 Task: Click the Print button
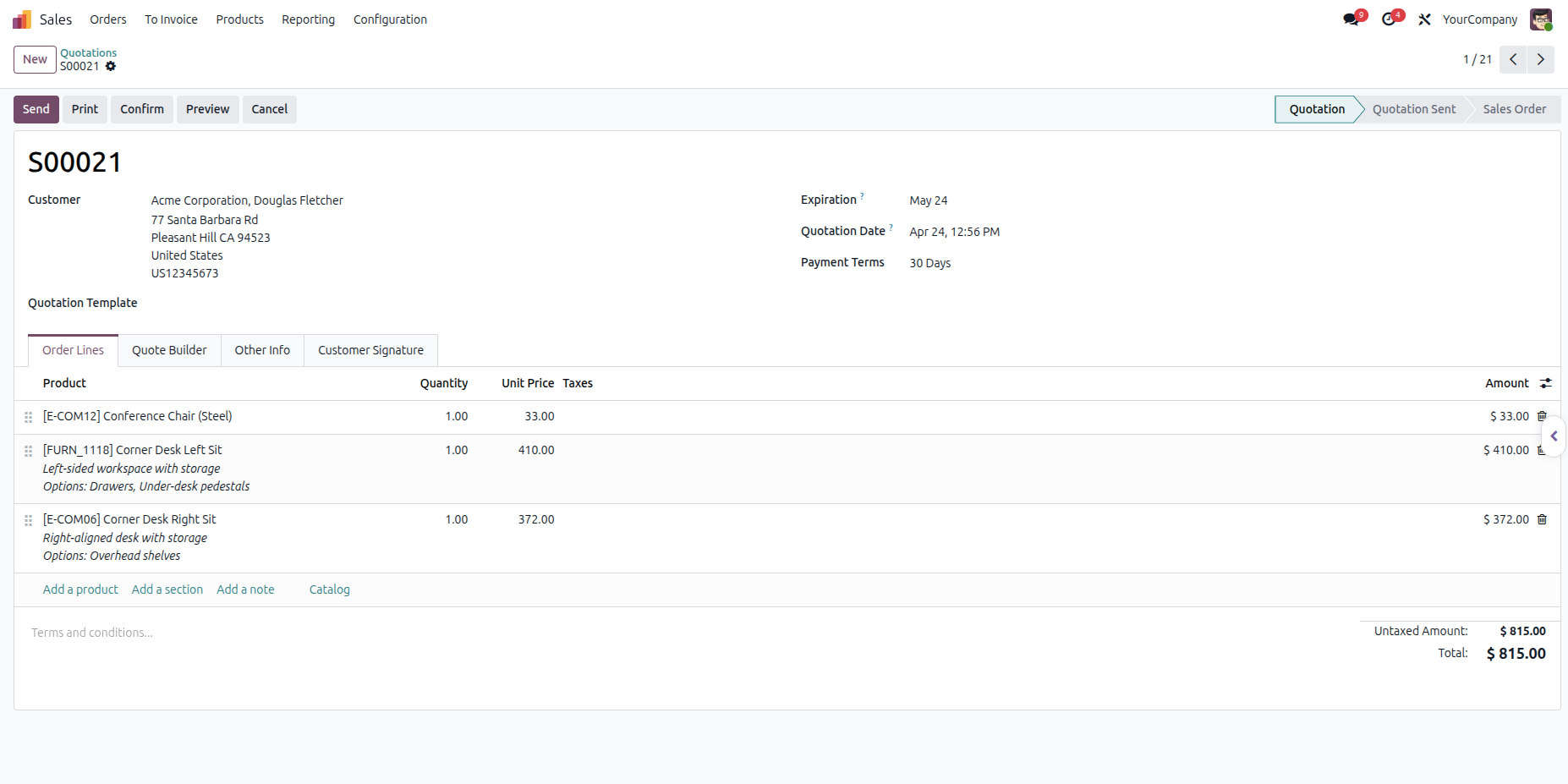pos(85,109)
